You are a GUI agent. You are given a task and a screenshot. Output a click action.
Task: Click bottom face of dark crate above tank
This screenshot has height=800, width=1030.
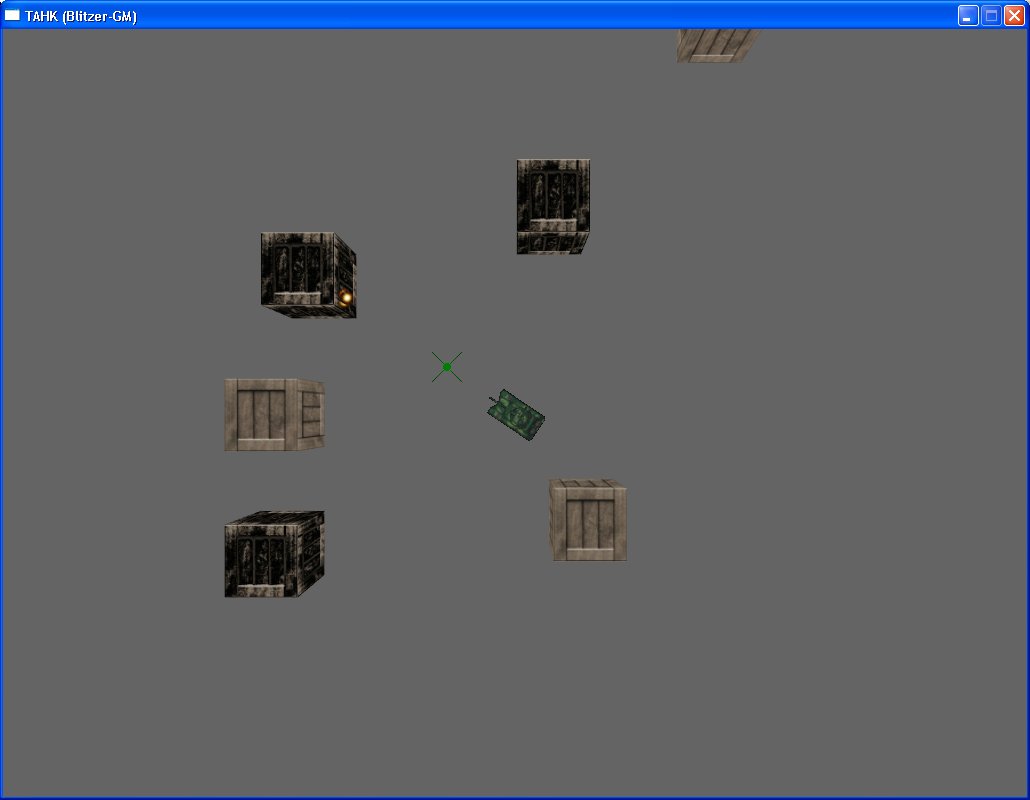552,243
